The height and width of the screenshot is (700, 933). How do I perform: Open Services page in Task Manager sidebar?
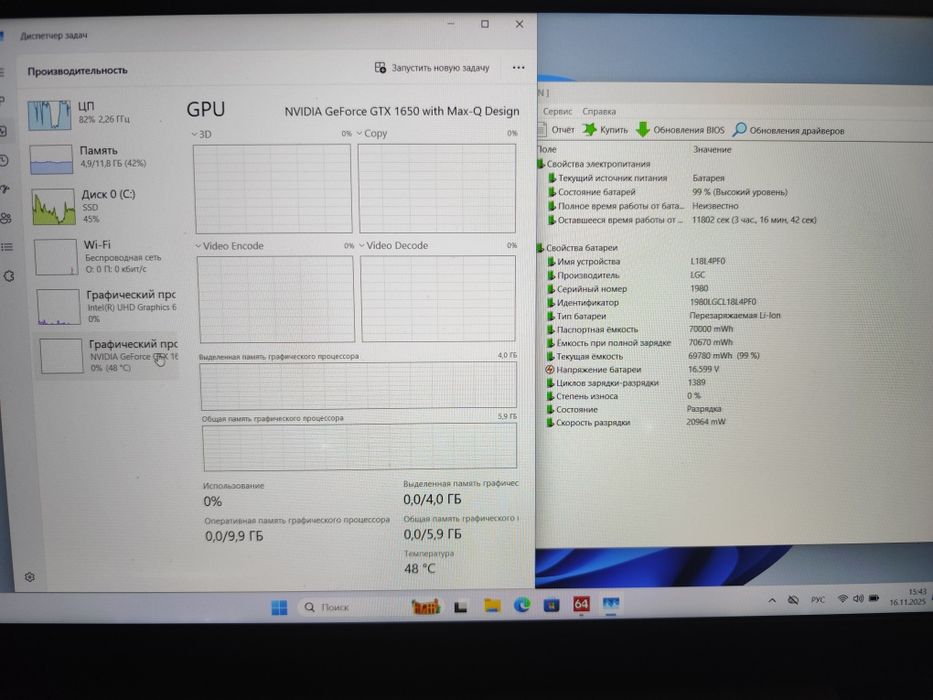tap(9, 276)
